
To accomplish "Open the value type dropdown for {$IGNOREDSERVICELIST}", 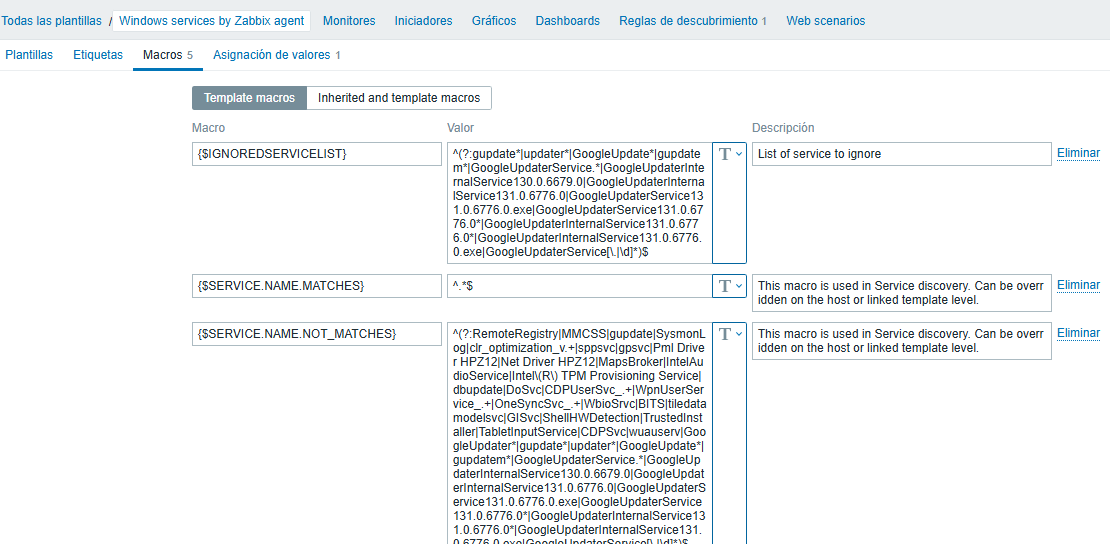I will click(x=729, y=203).
